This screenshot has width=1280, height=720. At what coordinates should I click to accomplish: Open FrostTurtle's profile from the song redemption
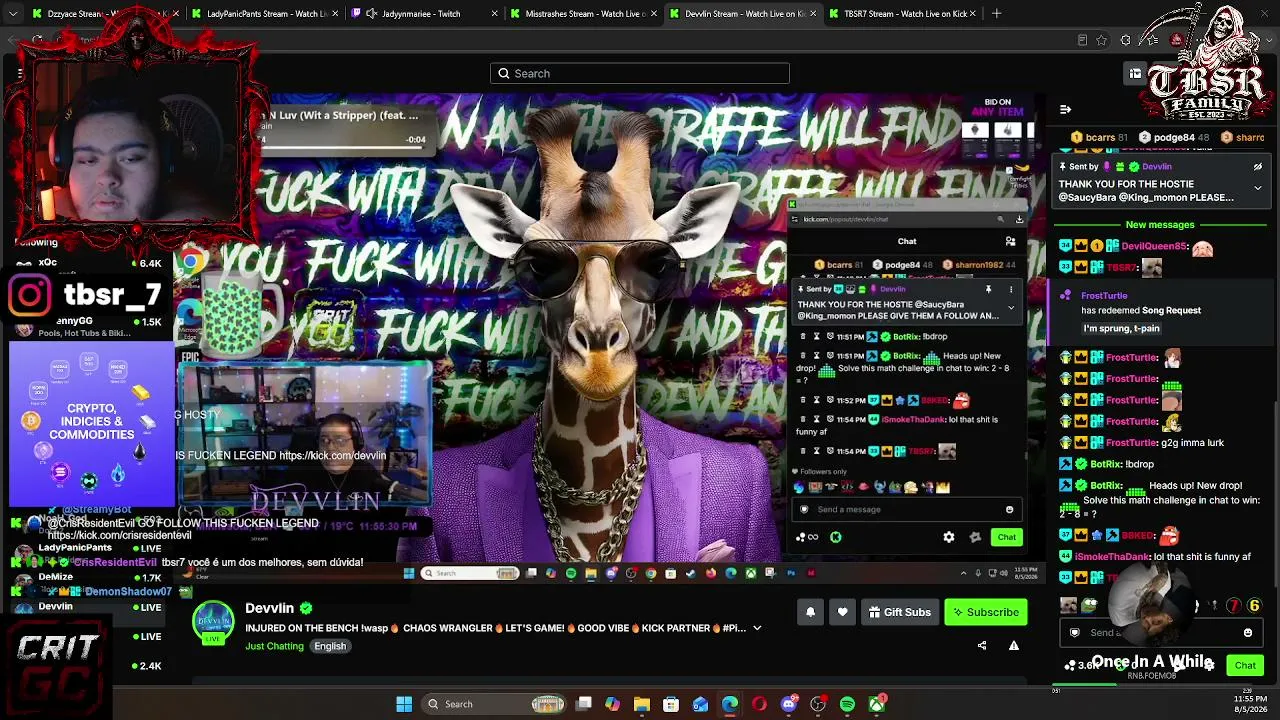click(1104, 296)
